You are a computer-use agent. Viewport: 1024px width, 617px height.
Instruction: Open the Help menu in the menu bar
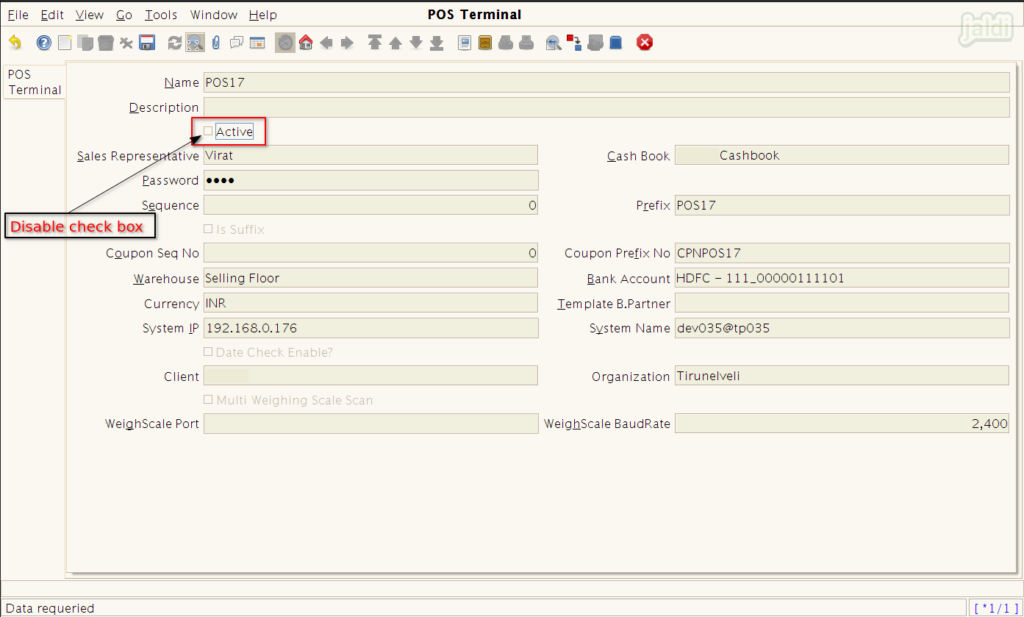[x=263, y=14]
